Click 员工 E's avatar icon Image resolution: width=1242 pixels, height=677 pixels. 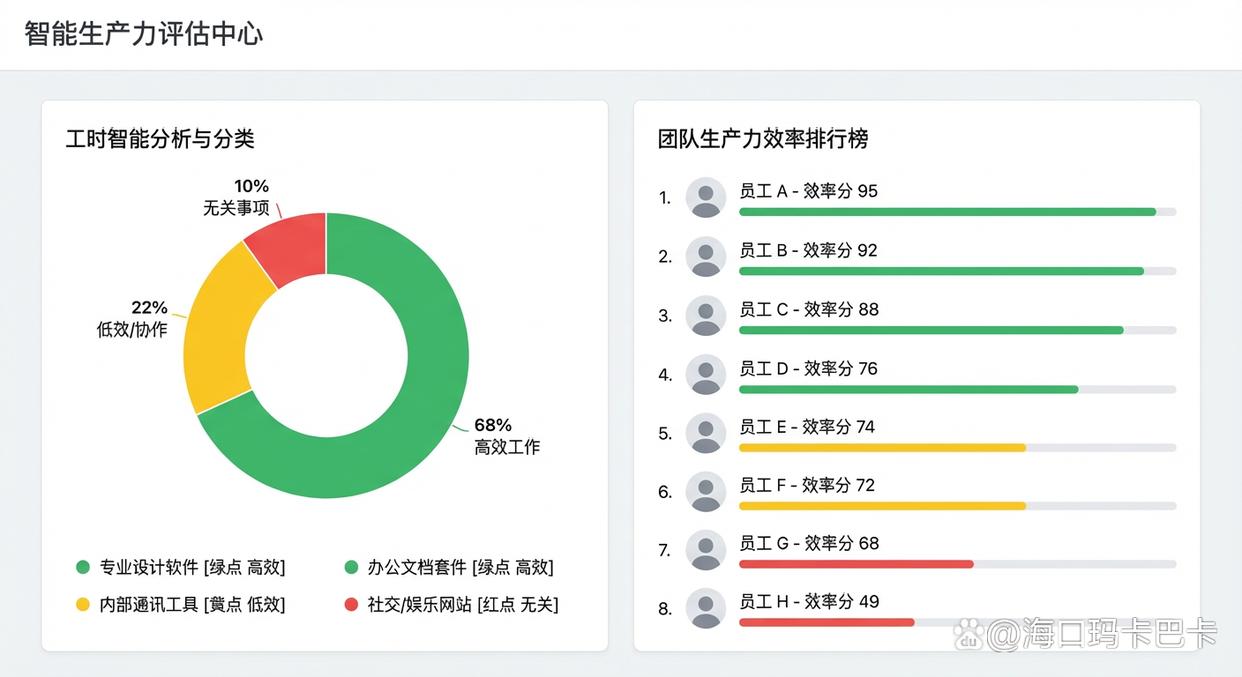pos(706,433)
